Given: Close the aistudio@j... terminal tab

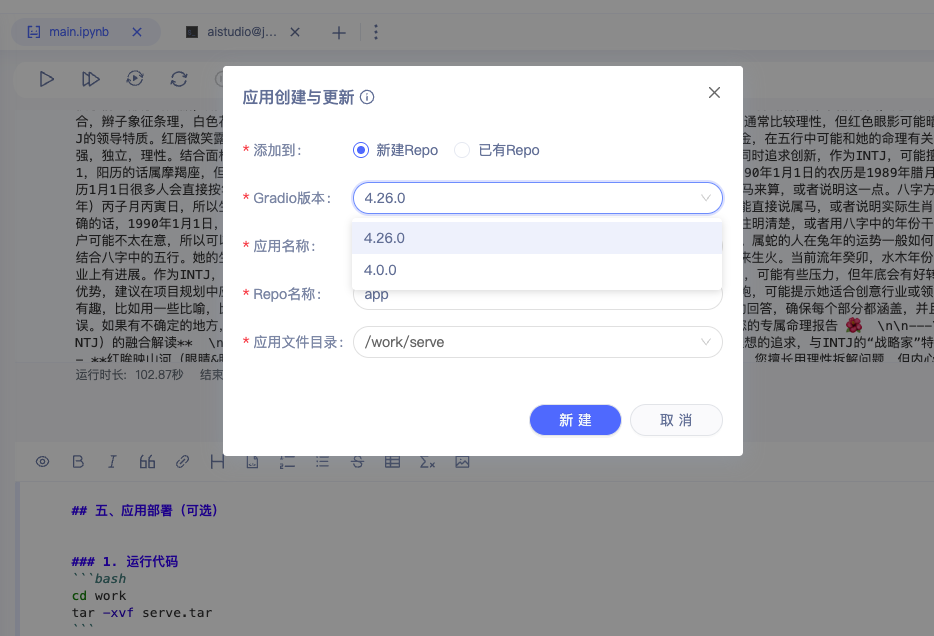Looking at the screenshot, I should pyautogui.click(x=295, y=32).
